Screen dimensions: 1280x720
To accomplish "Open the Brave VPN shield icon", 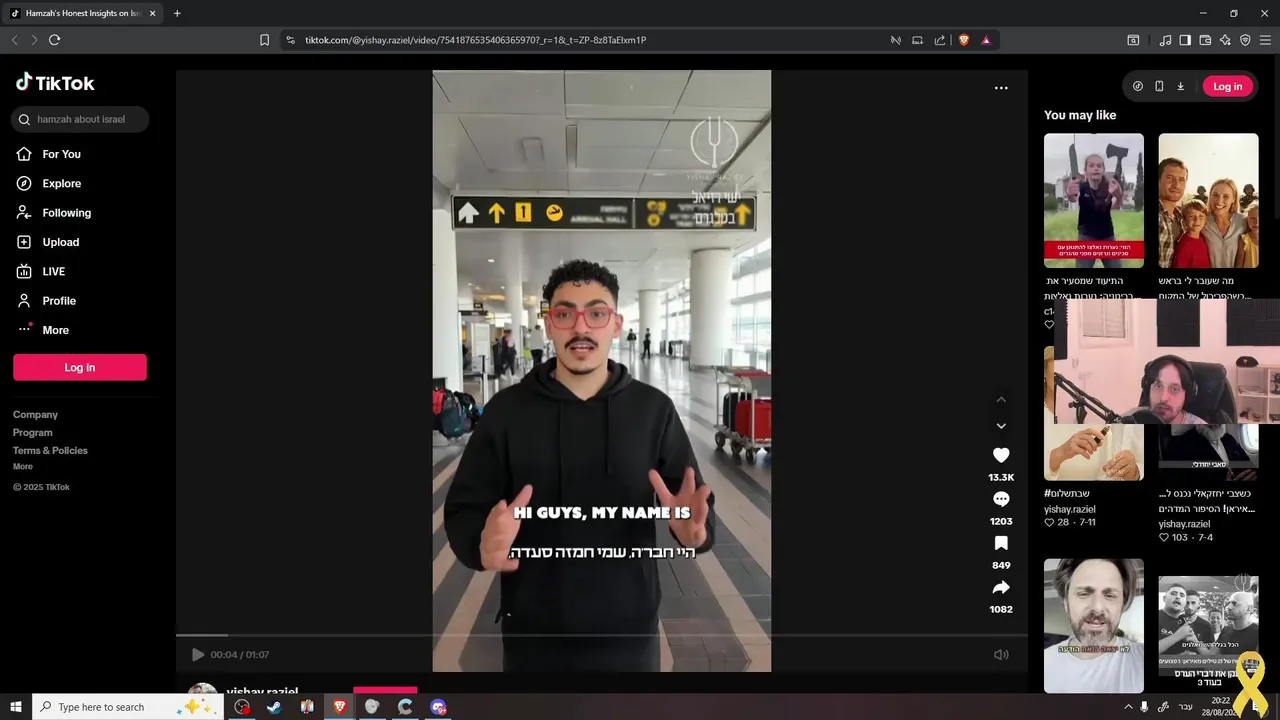I will 1245,40.
